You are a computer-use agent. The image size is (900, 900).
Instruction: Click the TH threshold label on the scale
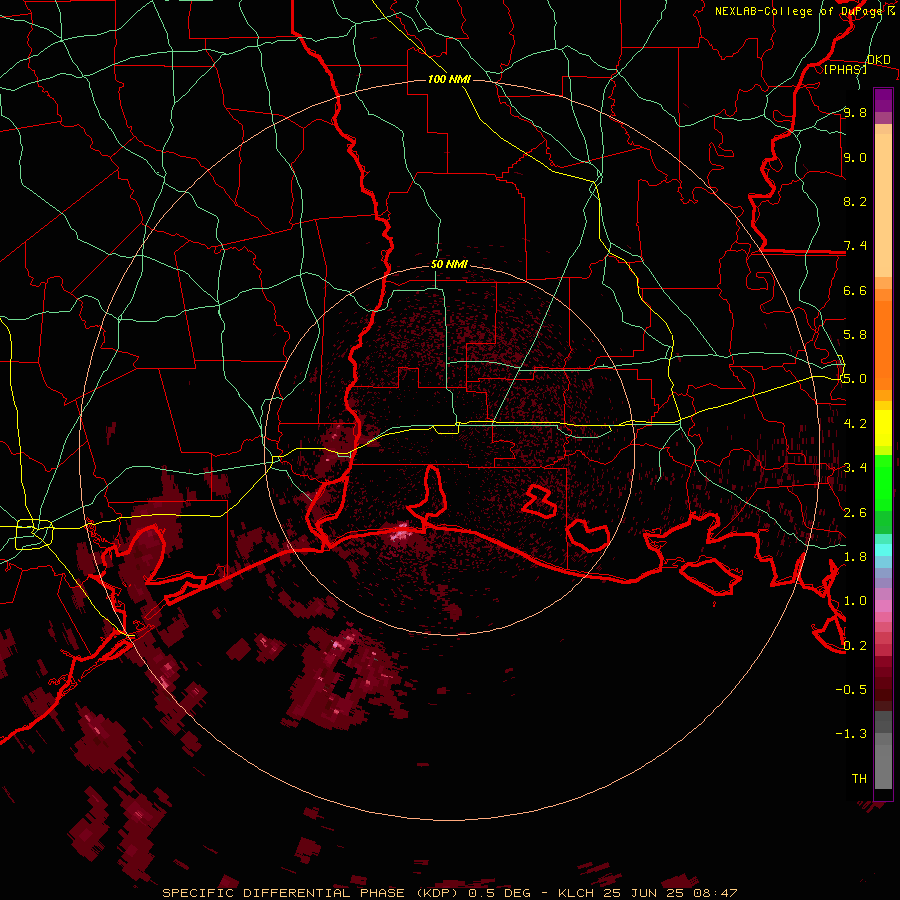tap(859, 779)
